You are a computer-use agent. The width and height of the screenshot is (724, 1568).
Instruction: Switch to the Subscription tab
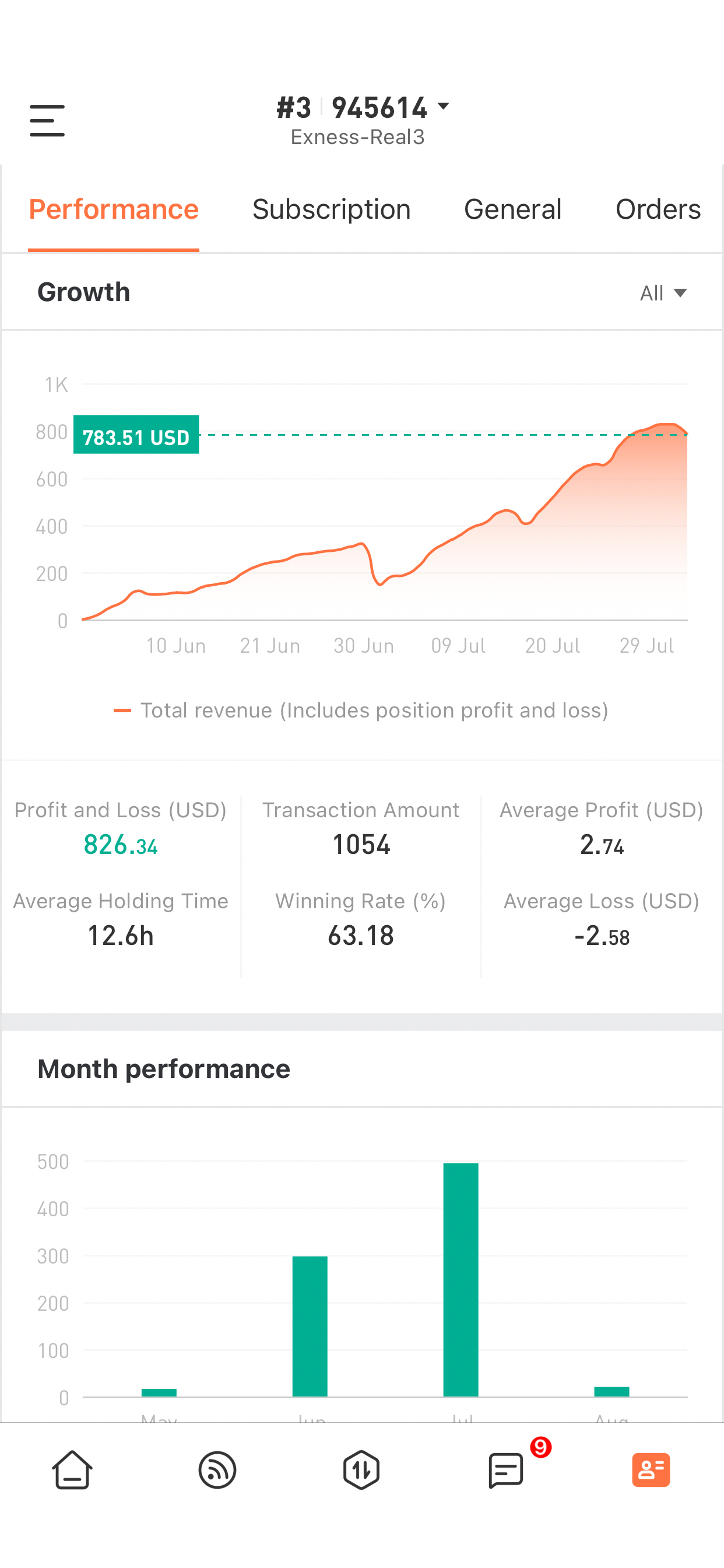332,209
